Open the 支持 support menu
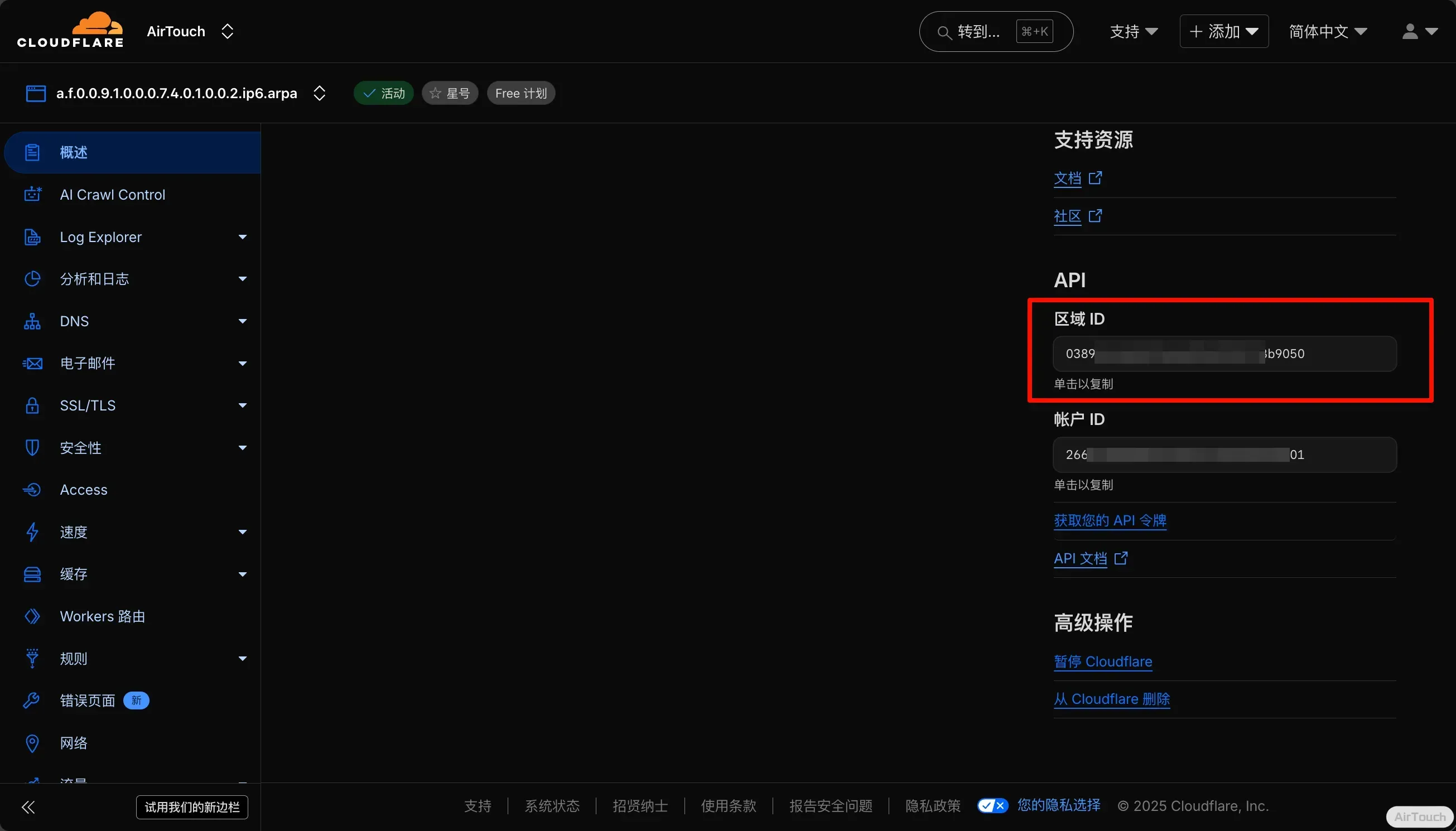 tap(1134, 31)
